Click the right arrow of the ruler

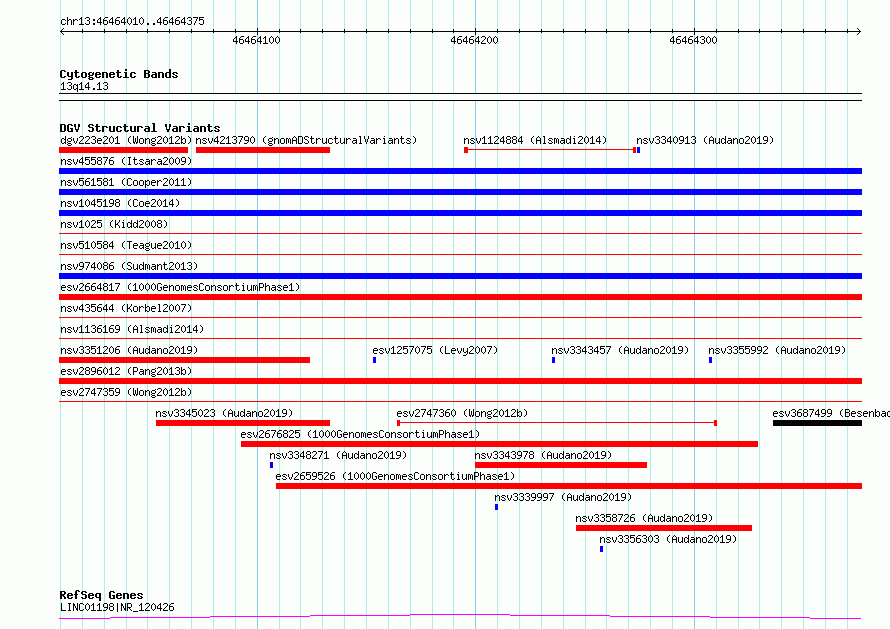point(859,31)
